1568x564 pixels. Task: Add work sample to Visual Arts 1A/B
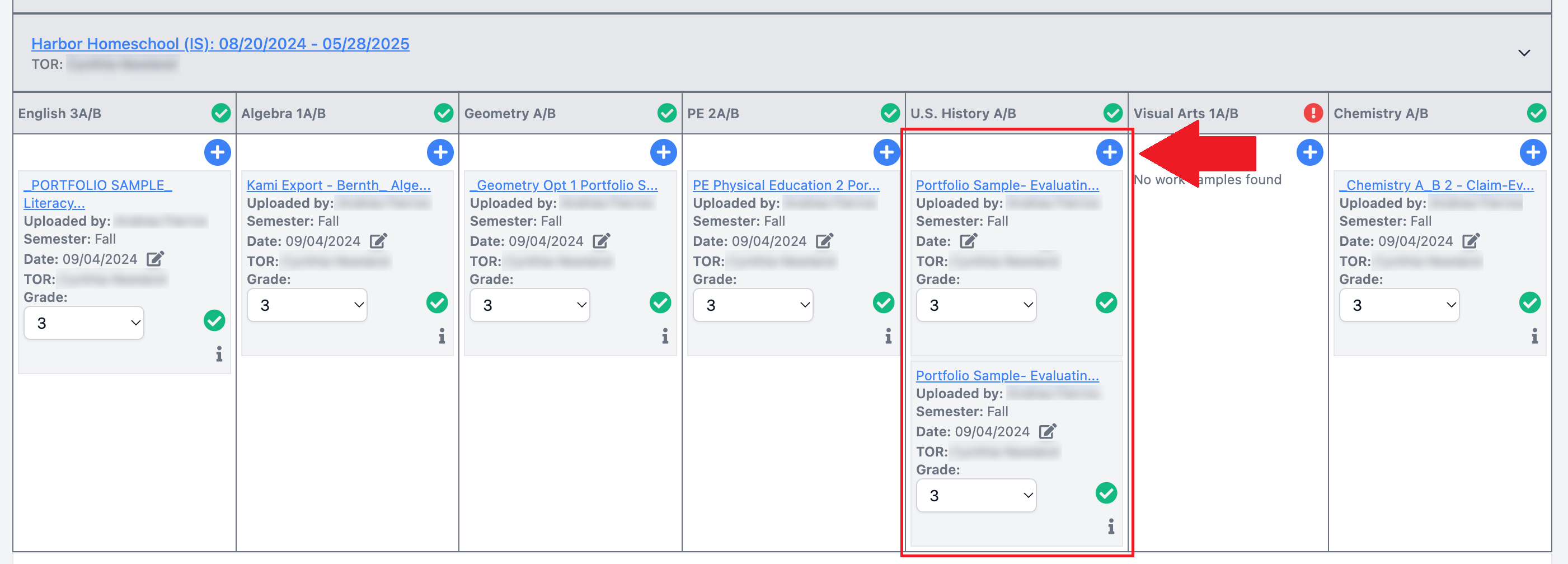coord(1309,152)
